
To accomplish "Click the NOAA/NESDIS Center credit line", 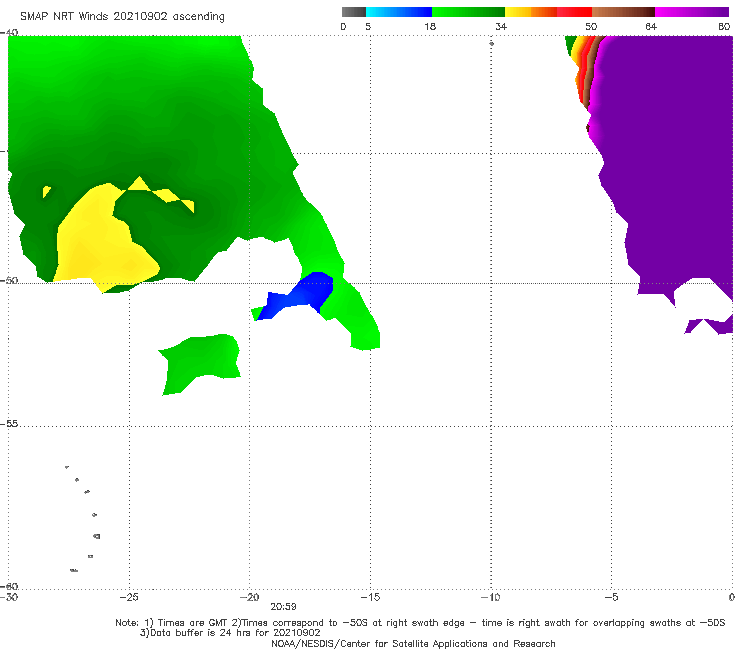I will point(413,643).
